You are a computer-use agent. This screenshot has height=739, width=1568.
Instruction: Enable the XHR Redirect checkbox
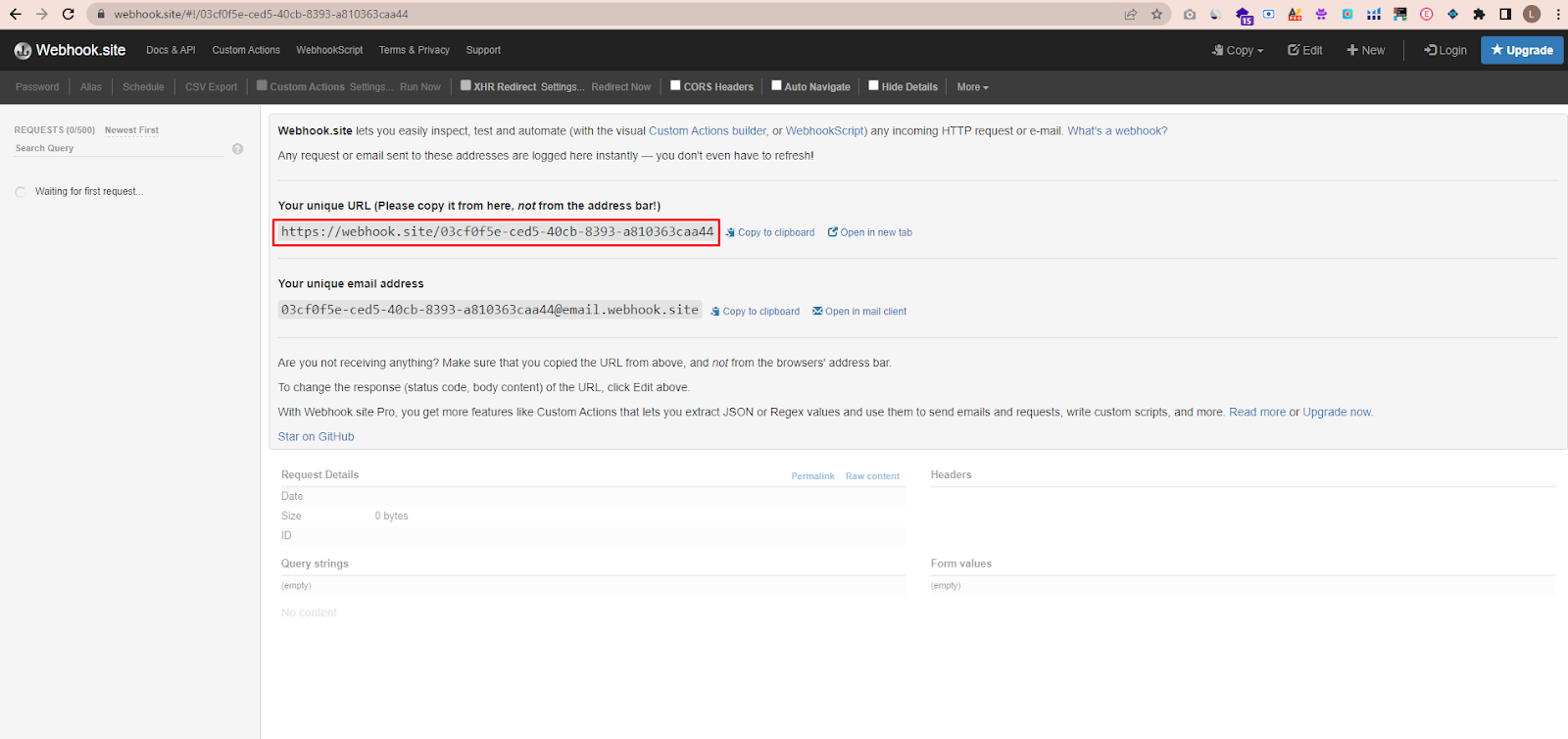click(465, 85)
